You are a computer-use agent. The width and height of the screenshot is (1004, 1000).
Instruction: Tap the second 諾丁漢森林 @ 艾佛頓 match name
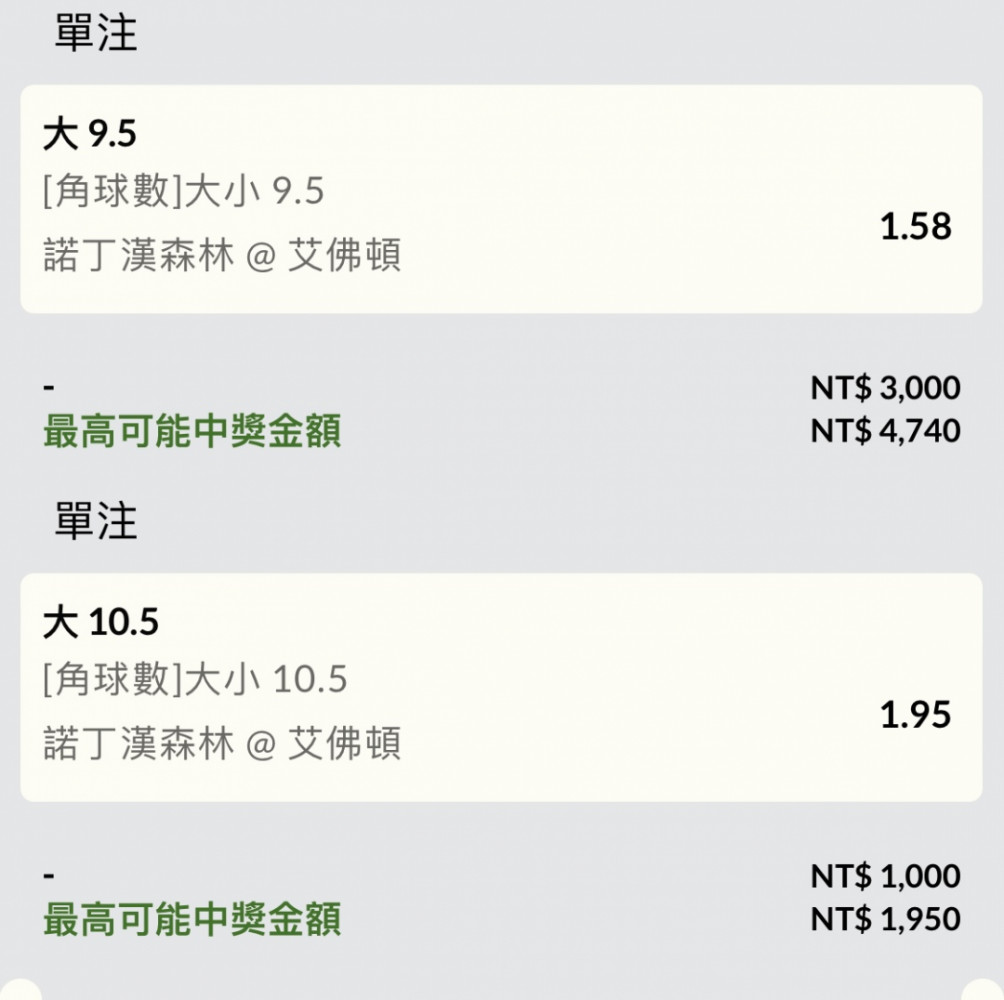tap(222, 743)
